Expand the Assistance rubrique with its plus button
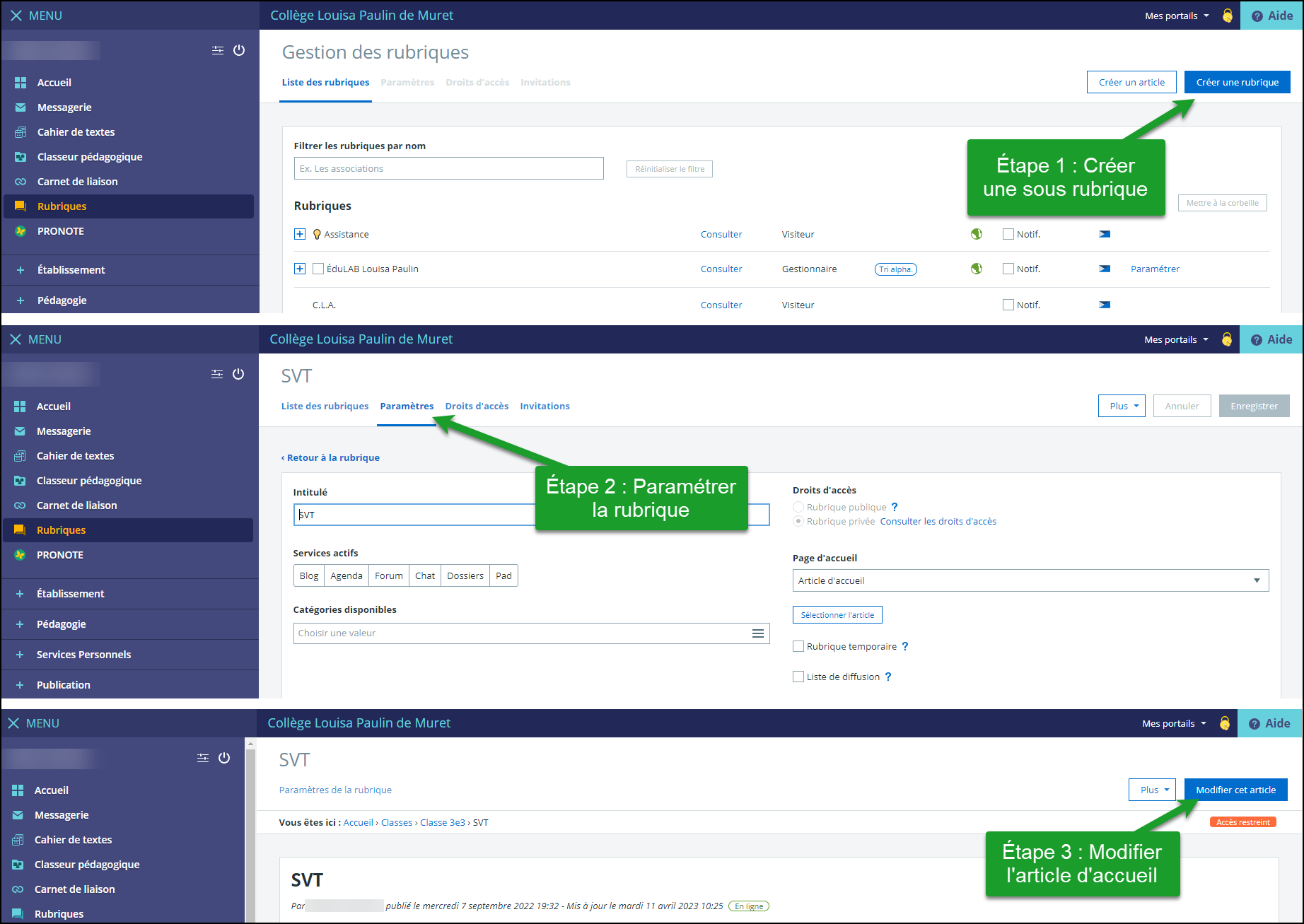The height and width of the screenshot is (924, 1304). (x=300, y=234)
